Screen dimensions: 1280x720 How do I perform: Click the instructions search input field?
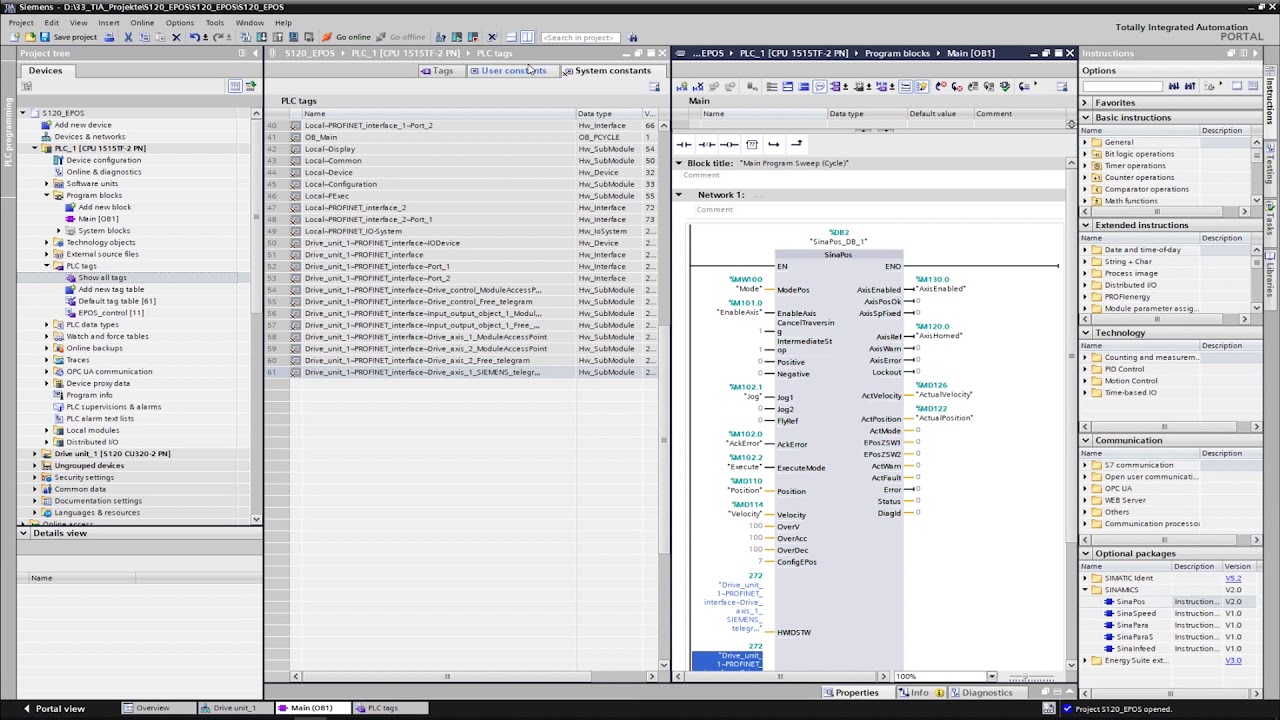[1123, 86]
